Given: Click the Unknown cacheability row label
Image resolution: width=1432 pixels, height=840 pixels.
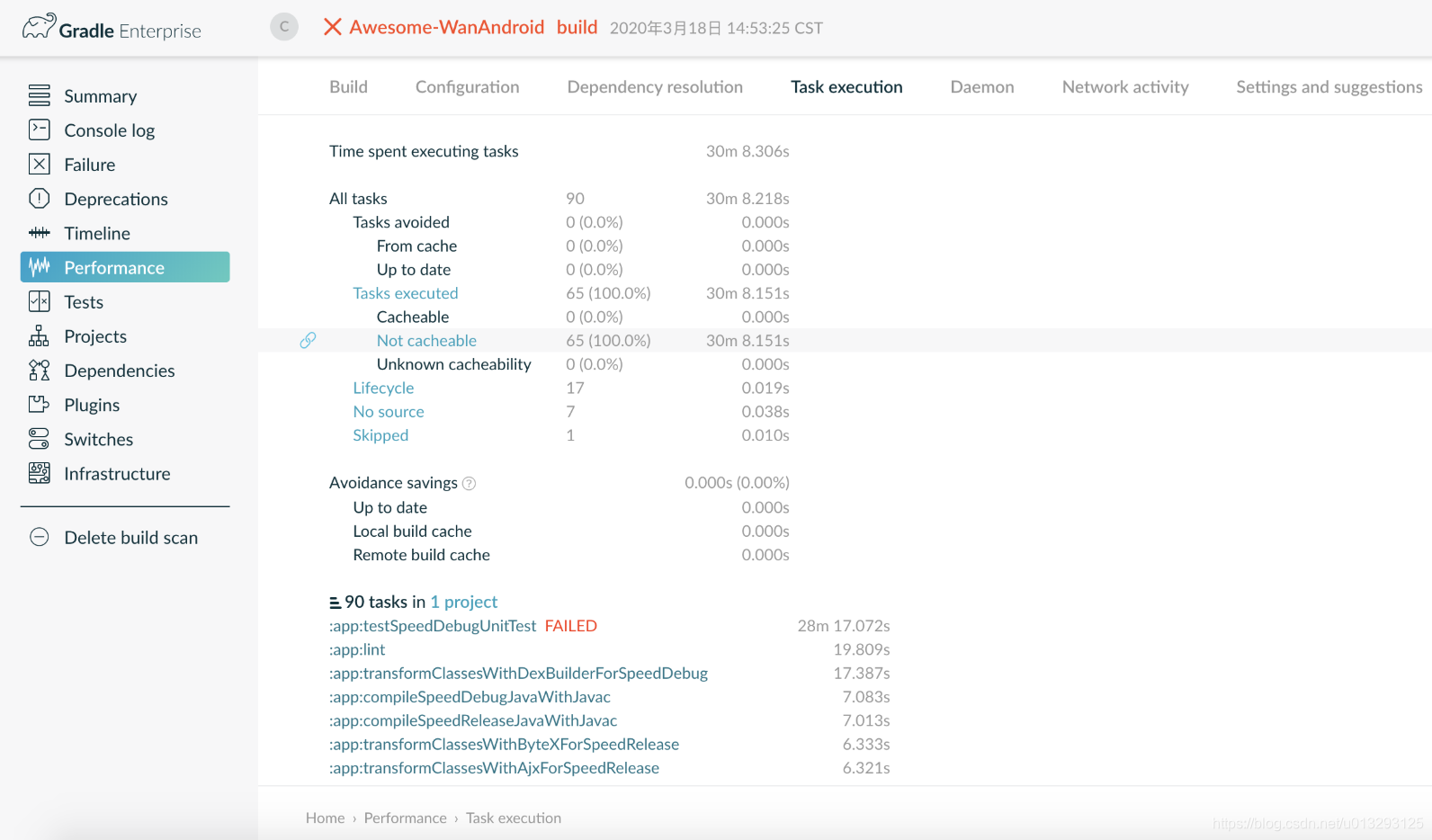Looking at the screenshot, I should click(x=454, y=364).
